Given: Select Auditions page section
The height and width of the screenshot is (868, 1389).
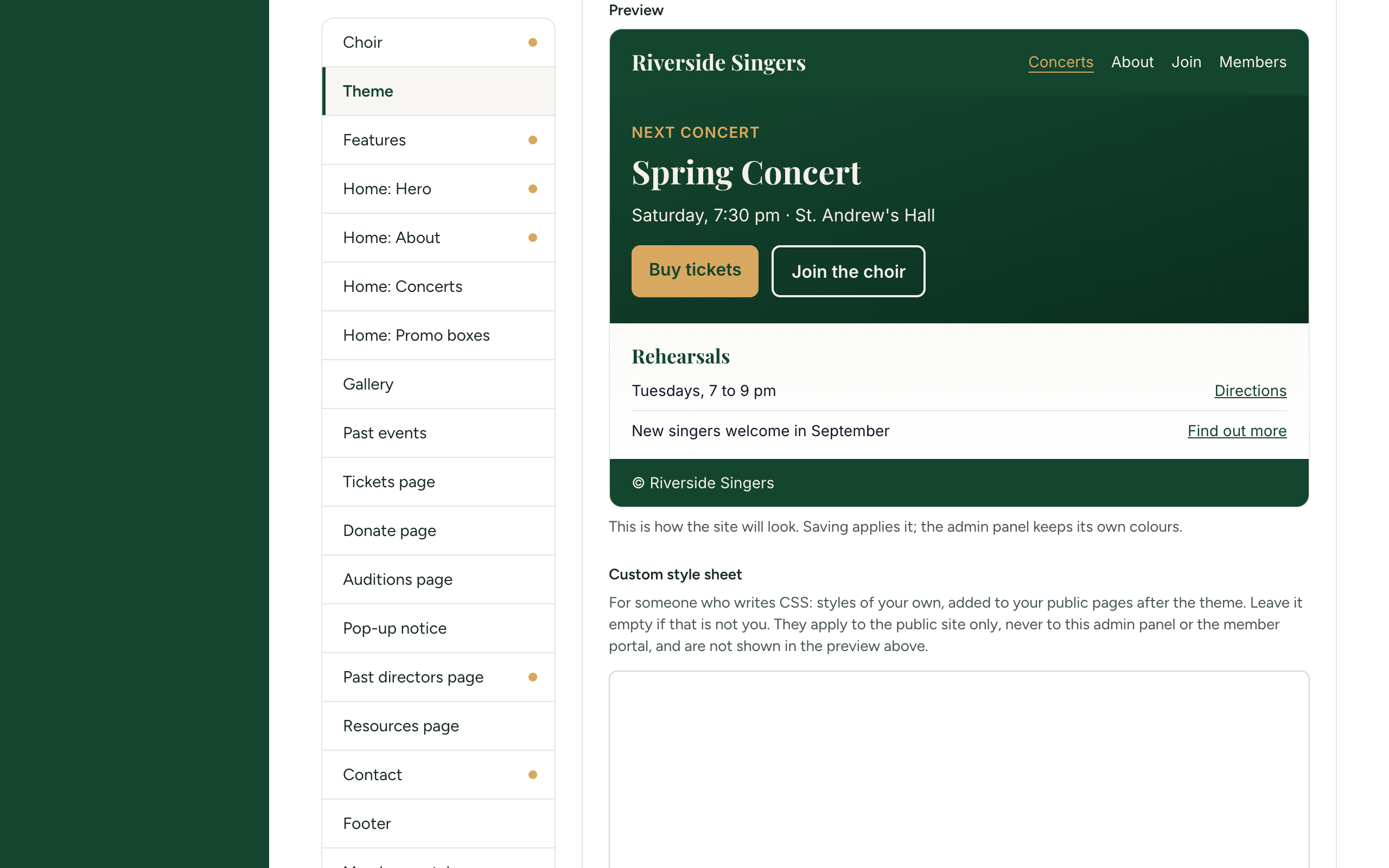Looking at the screenshot, I should pyautogui.click(x=438, y=579).
